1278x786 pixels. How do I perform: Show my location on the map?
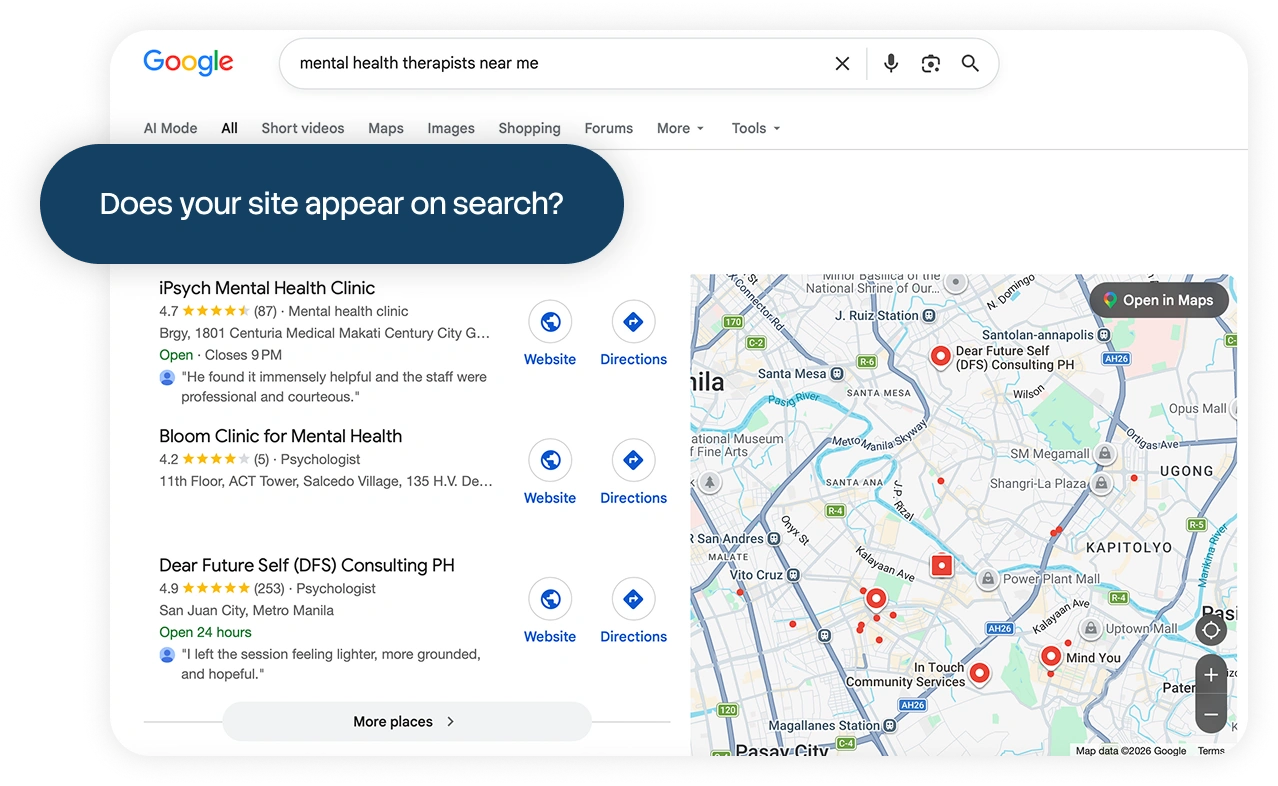1211,630
